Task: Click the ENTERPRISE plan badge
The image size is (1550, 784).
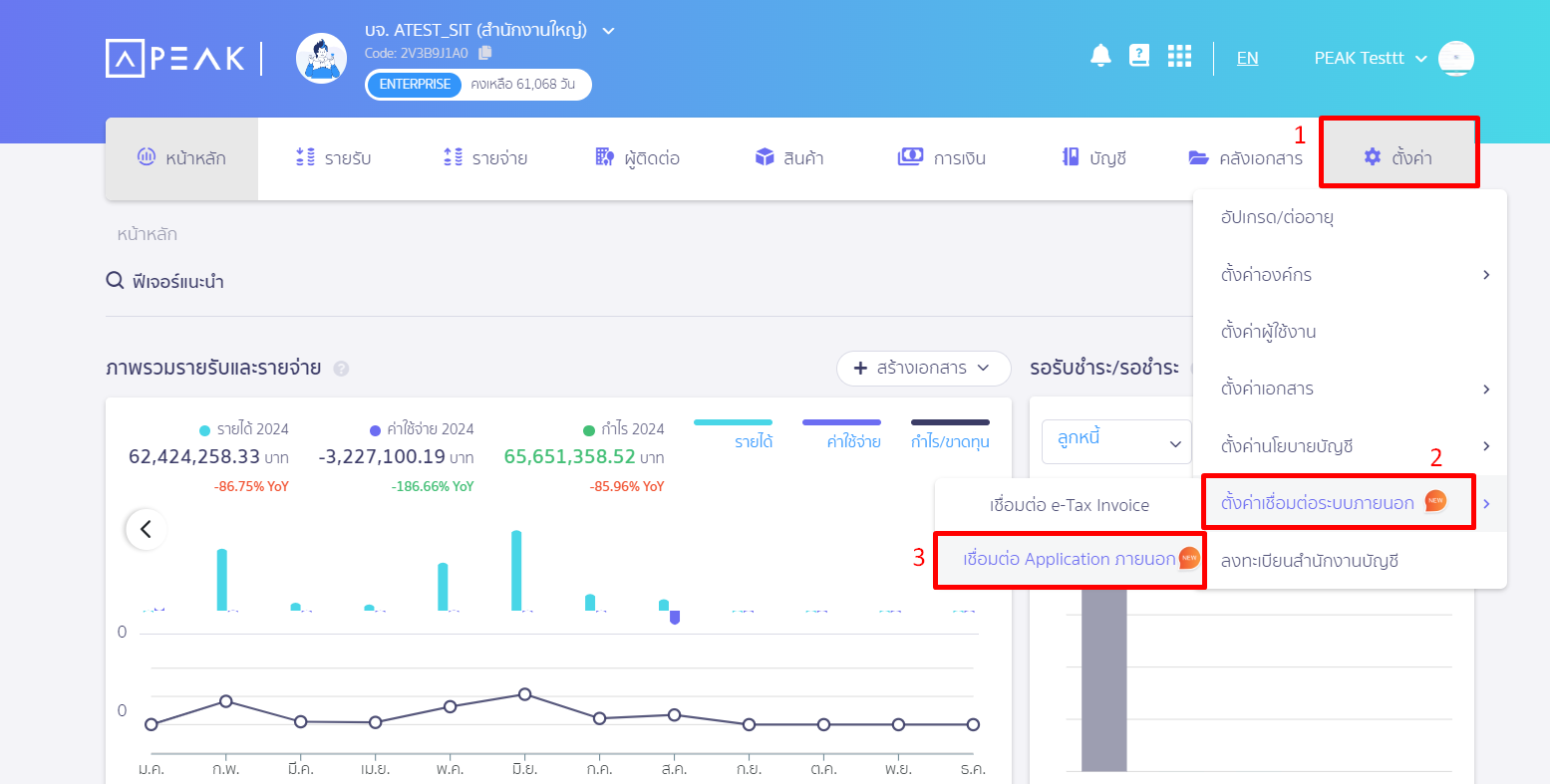Action: [x=415, y=85]
